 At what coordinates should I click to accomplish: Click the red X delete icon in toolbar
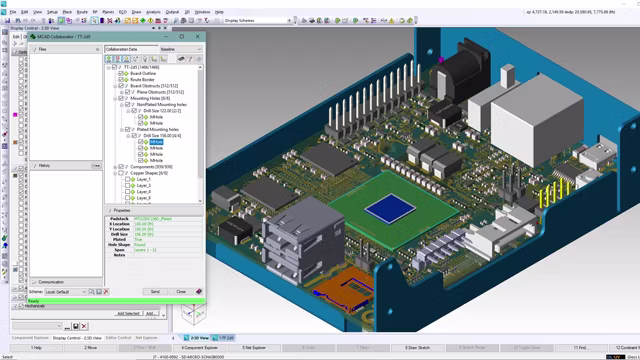pyautogui.click(x=109, y=20)
